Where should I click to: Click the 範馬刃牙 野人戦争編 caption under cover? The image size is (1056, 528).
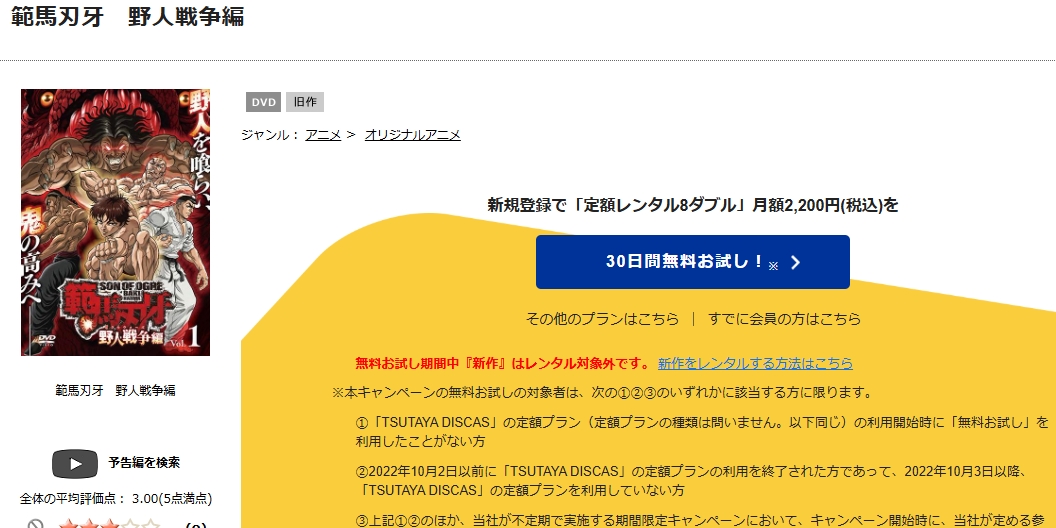point(115,390)
